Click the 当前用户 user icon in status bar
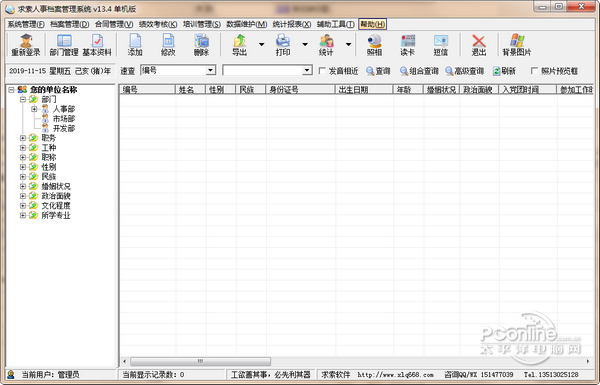Viewport: 600px width, 385px height. click(11, 375)
